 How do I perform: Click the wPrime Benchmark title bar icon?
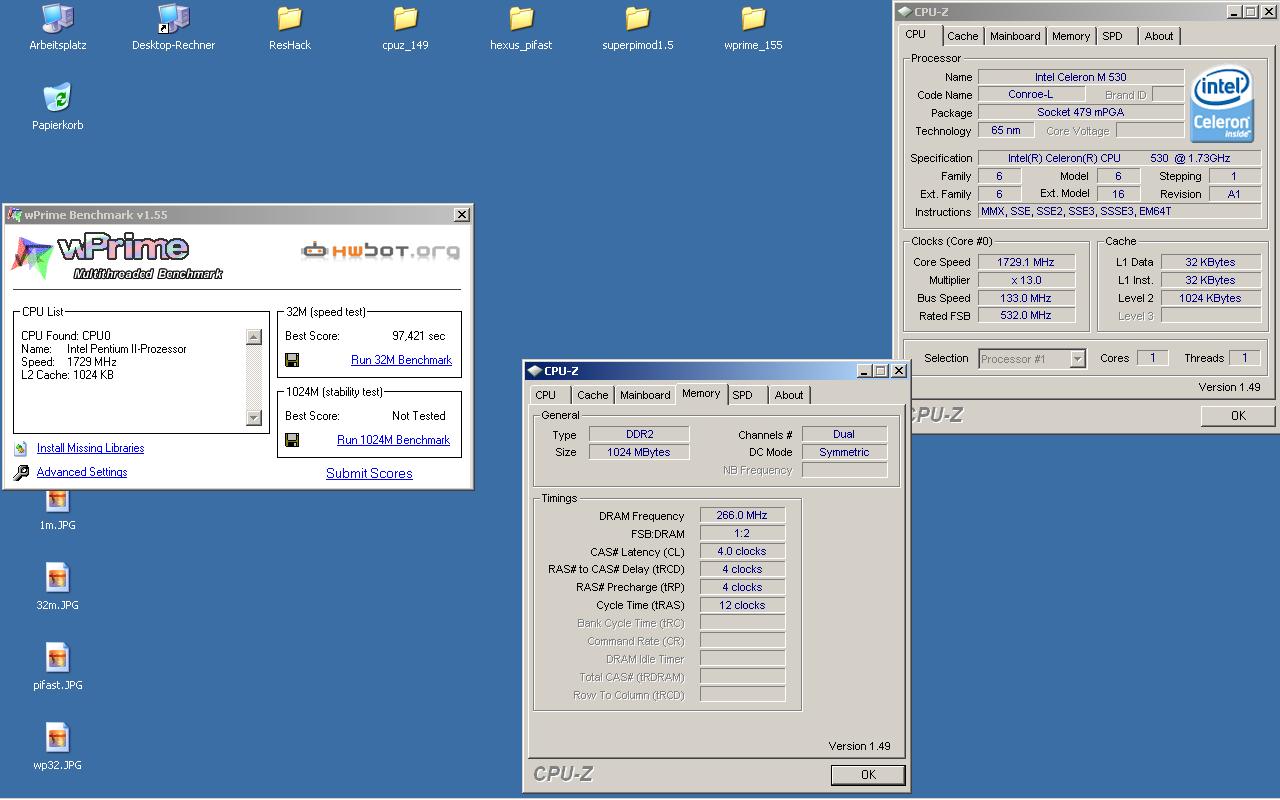(x=14, y=214)
